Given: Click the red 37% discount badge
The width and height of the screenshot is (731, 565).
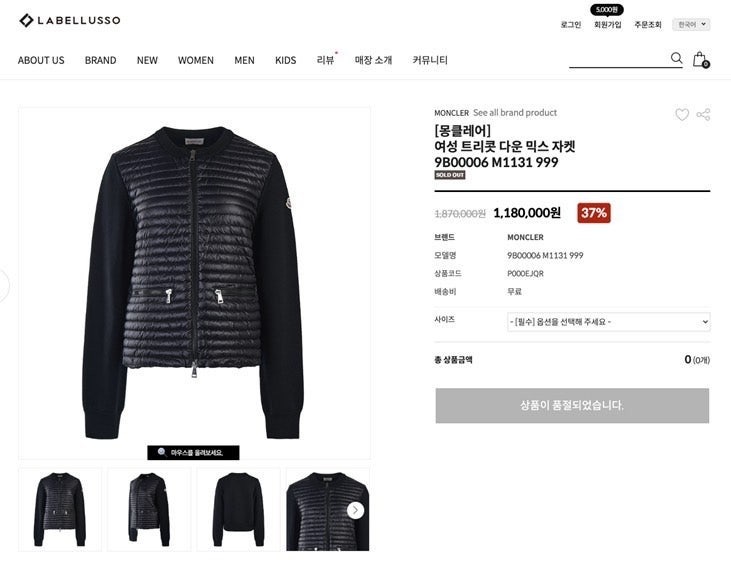Looking at the screenshot, I should 594,213.
